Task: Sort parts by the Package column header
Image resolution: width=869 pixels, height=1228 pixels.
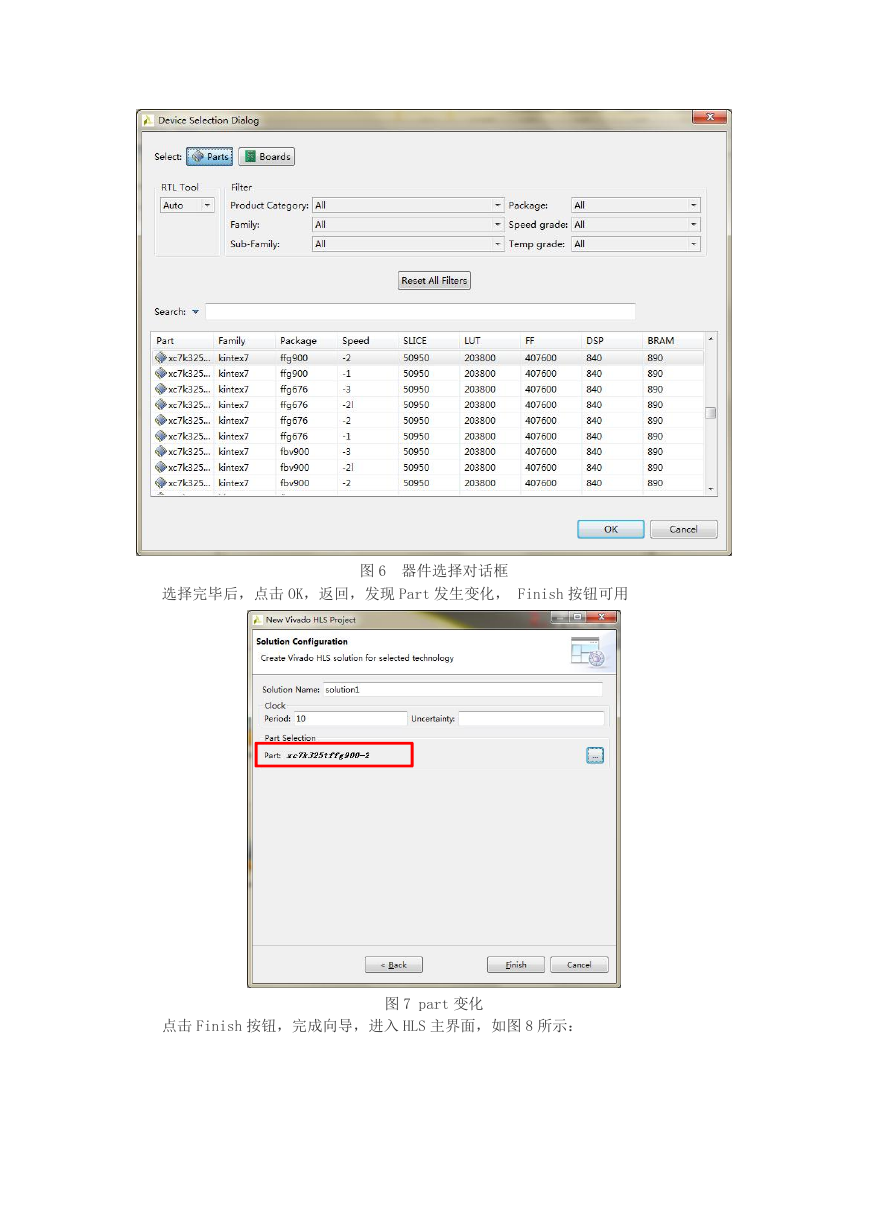Action: [x=307, y=341]
